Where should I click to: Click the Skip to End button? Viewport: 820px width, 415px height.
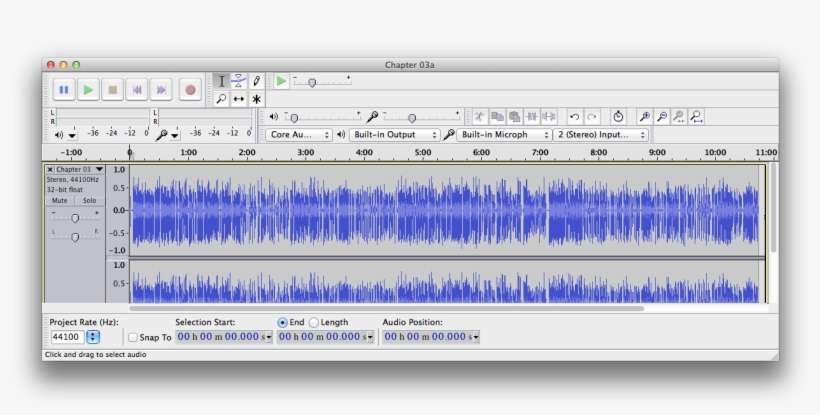click(160, 90)
